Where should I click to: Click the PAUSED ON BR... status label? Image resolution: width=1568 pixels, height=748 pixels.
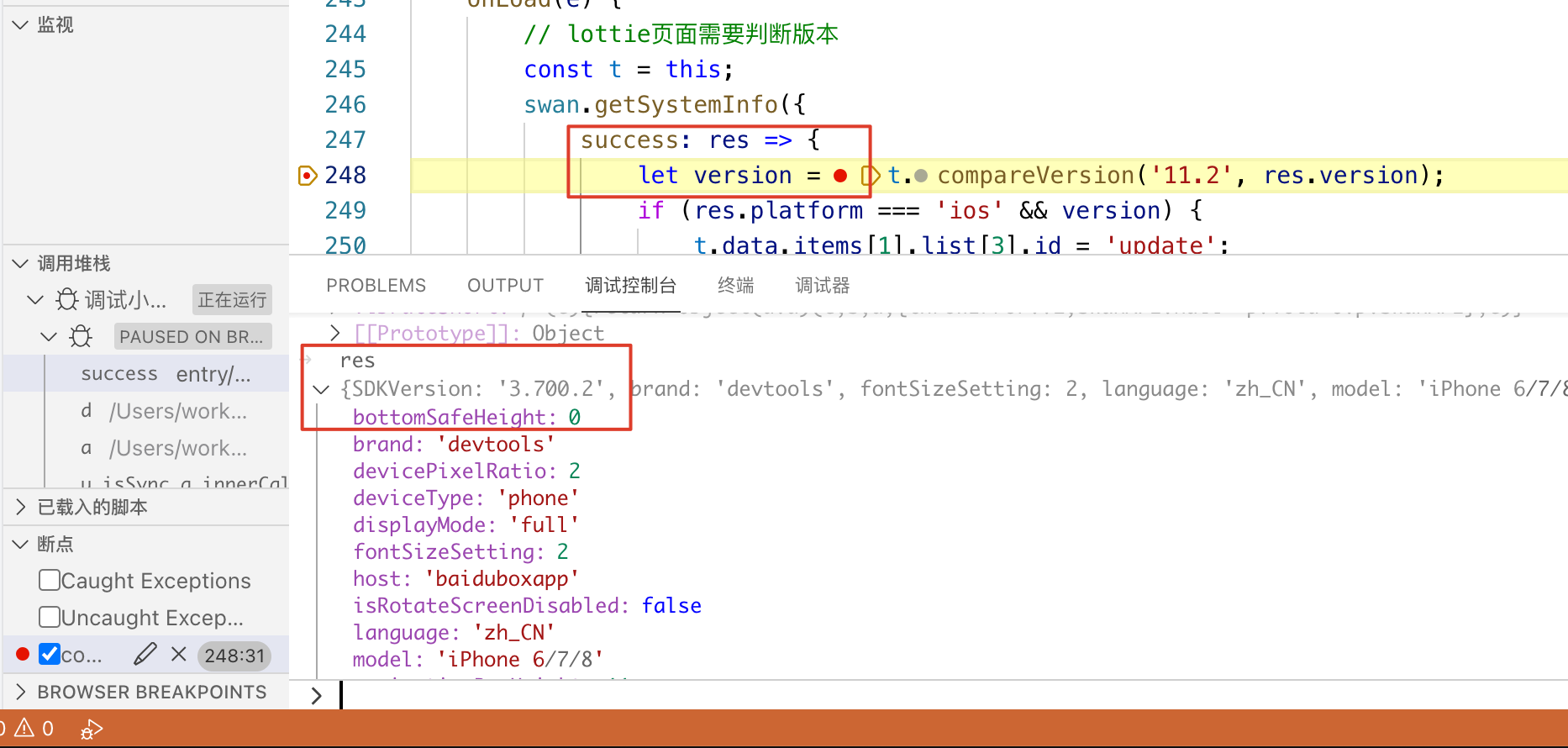click(192, 337)
